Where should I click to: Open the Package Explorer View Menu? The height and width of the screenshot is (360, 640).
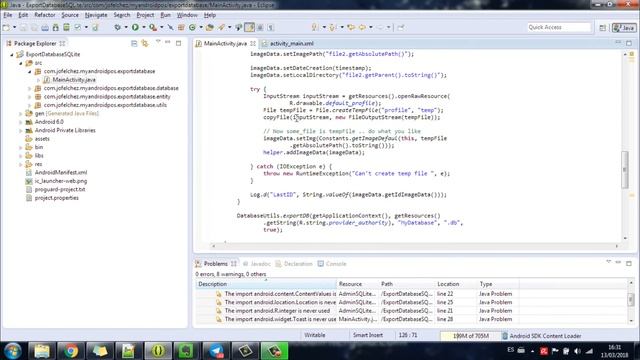click(158, 42)
